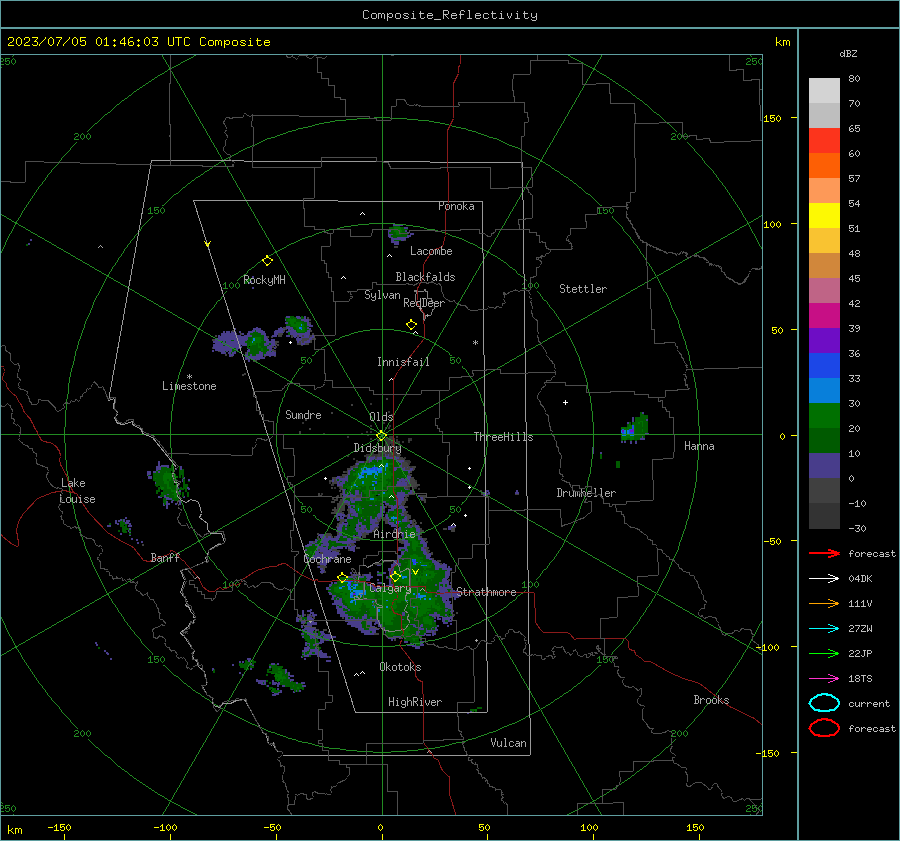
Task: Click the Okotoks label
Action: (x=400, y=667)
